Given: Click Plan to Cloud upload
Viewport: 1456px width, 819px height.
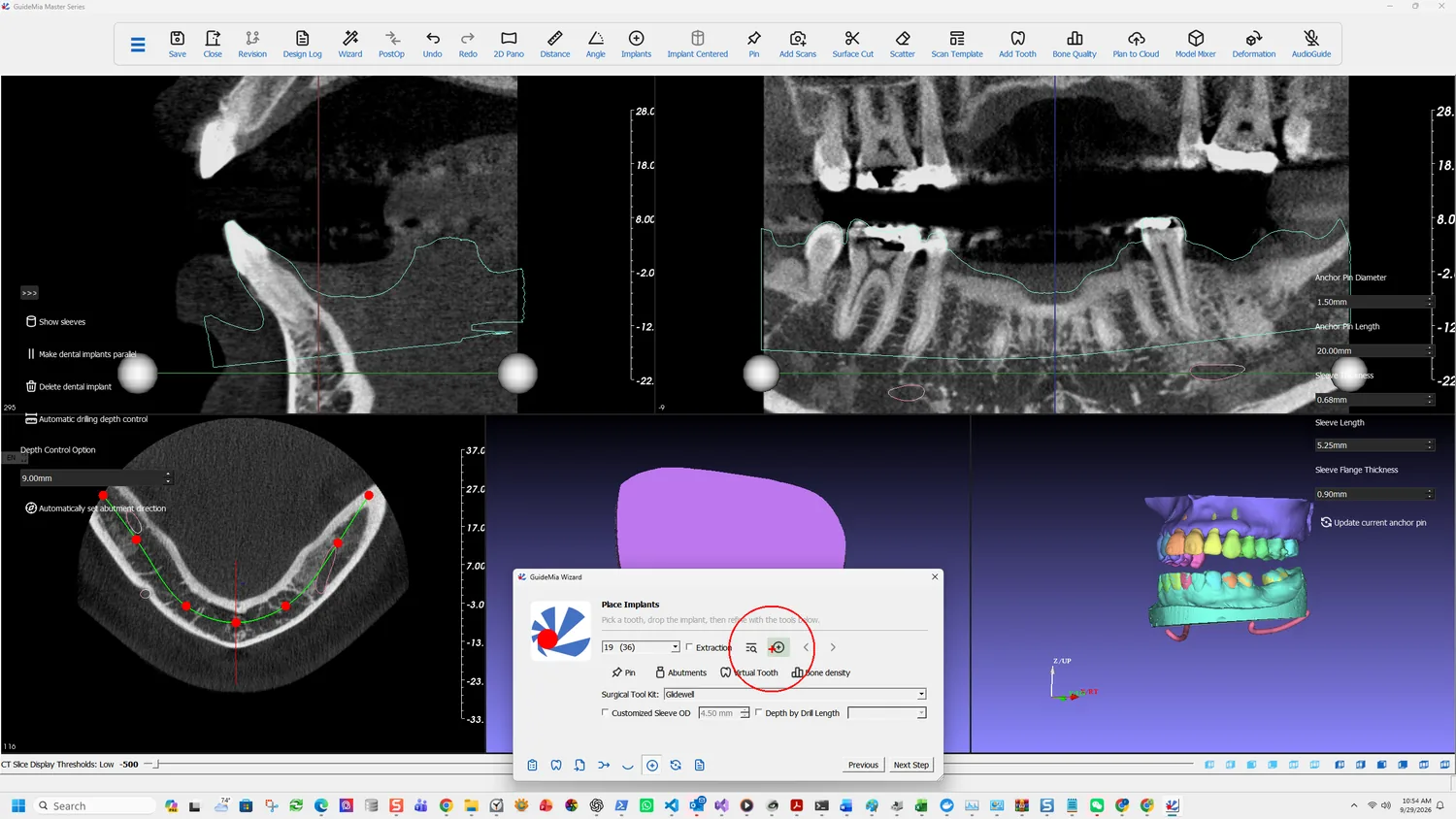Looking at the screenshot, I should (x=1136, y=44).
